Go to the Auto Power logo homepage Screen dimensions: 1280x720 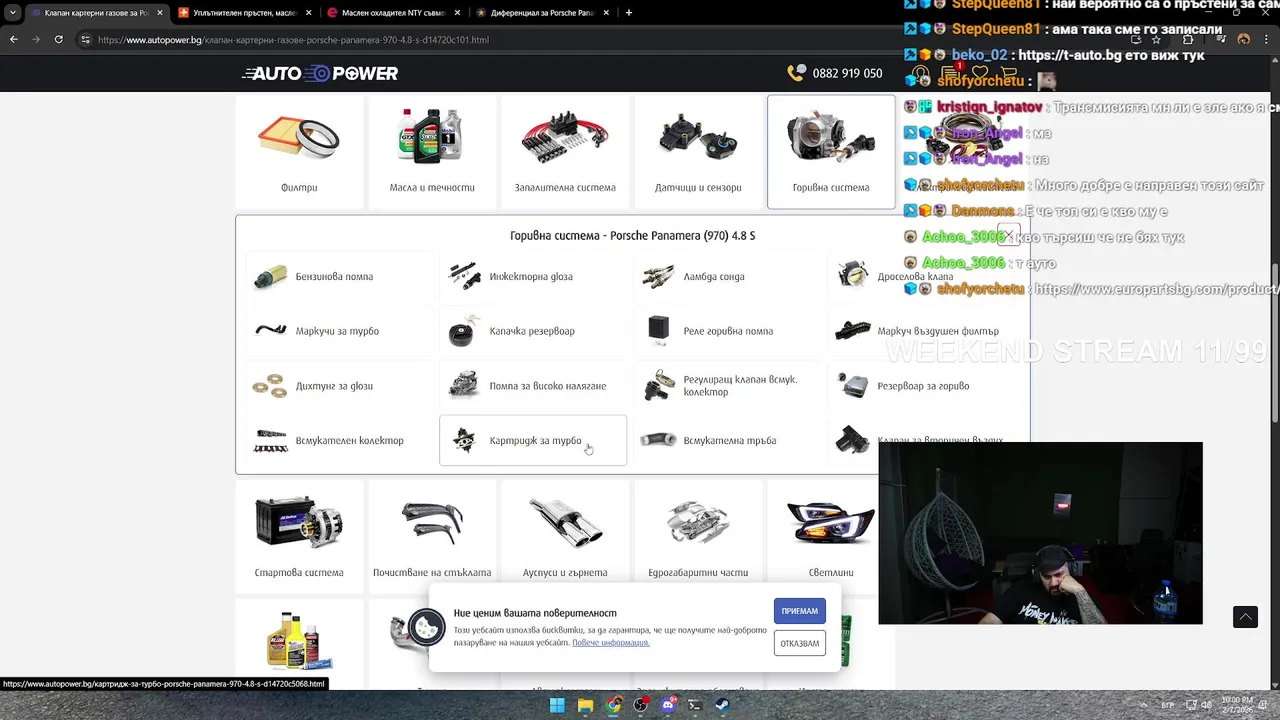pyautogui.click(x=320, y=73)
